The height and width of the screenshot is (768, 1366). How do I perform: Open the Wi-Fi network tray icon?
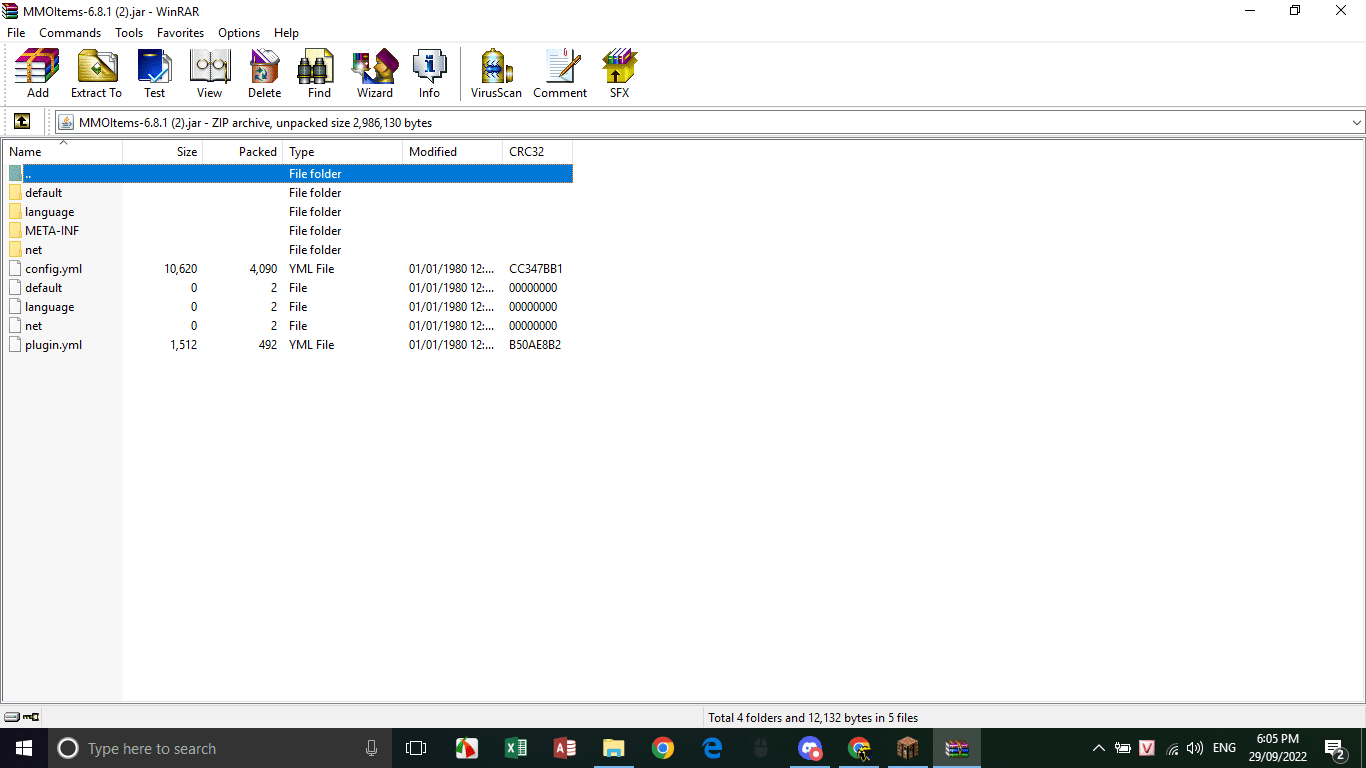pos(1172,748)
